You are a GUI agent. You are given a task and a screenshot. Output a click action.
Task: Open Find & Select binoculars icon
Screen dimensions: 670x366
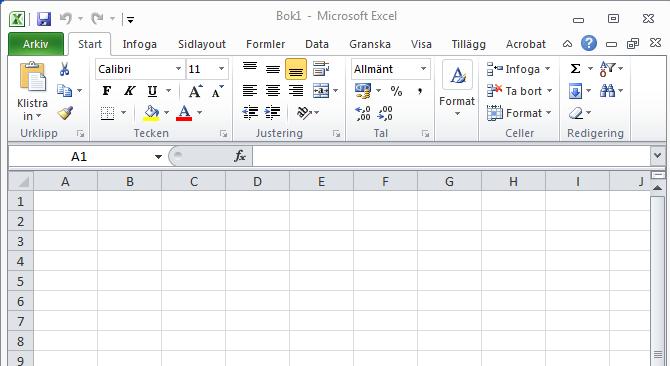pyautogui.click(x=607, y=91)
